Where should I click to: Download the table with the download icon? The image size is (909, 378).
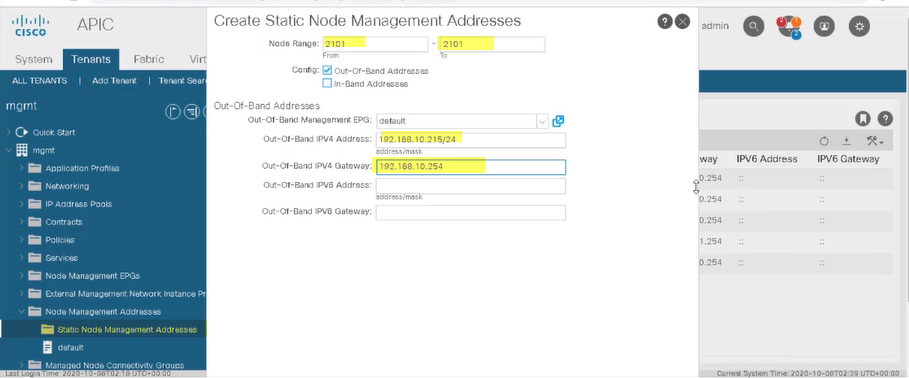tap(846, 141)
